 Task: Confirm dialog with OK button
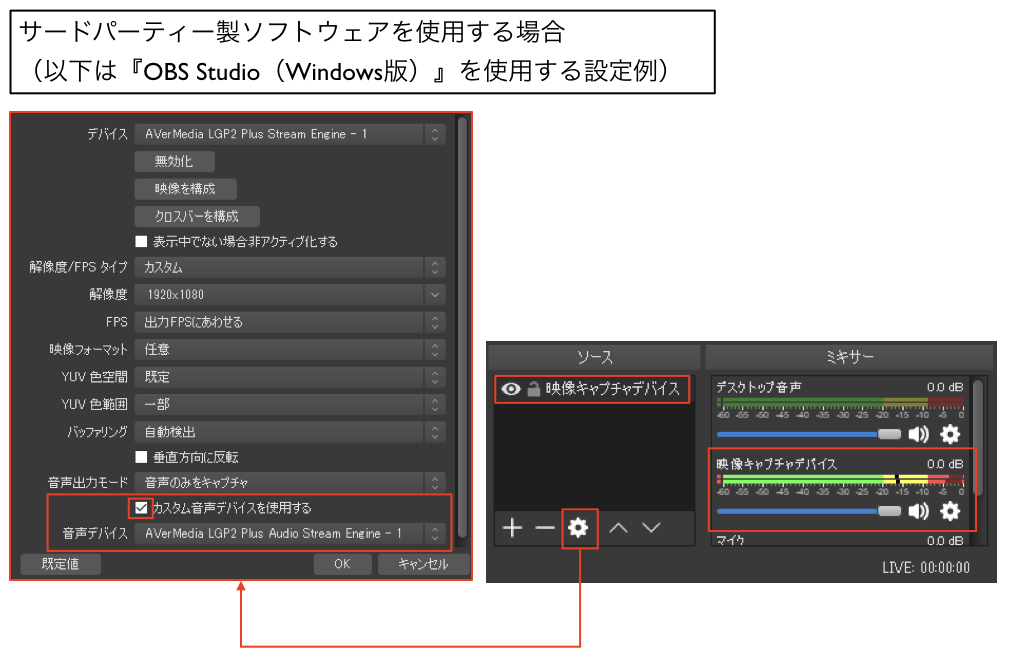(342, 564)
